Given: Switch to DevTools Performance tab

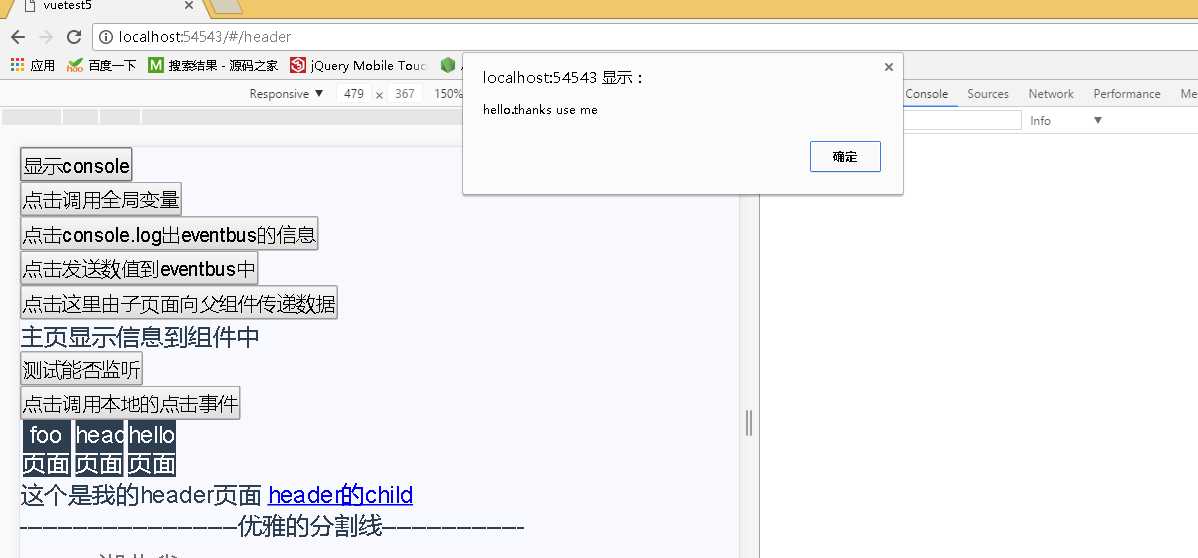Looking at the screenshot, I should pos(1127,94).
